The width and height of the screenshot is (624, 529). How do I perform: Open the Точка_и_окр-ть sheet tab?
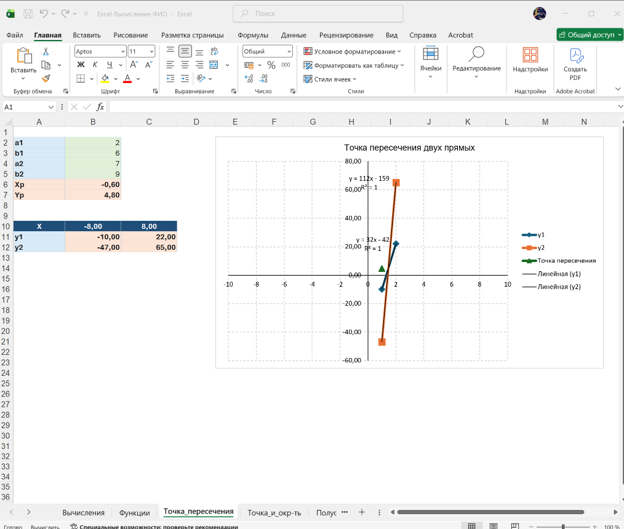274,513
